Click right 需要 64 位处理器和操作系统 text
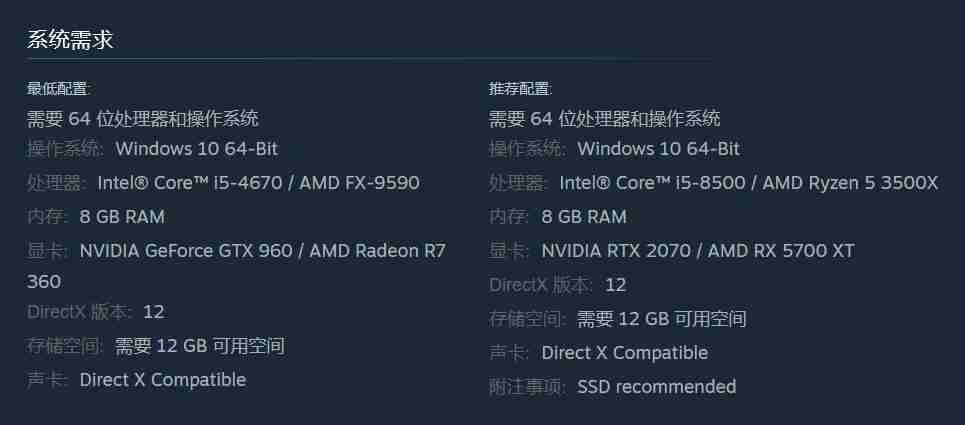 (x=604, y=118)
